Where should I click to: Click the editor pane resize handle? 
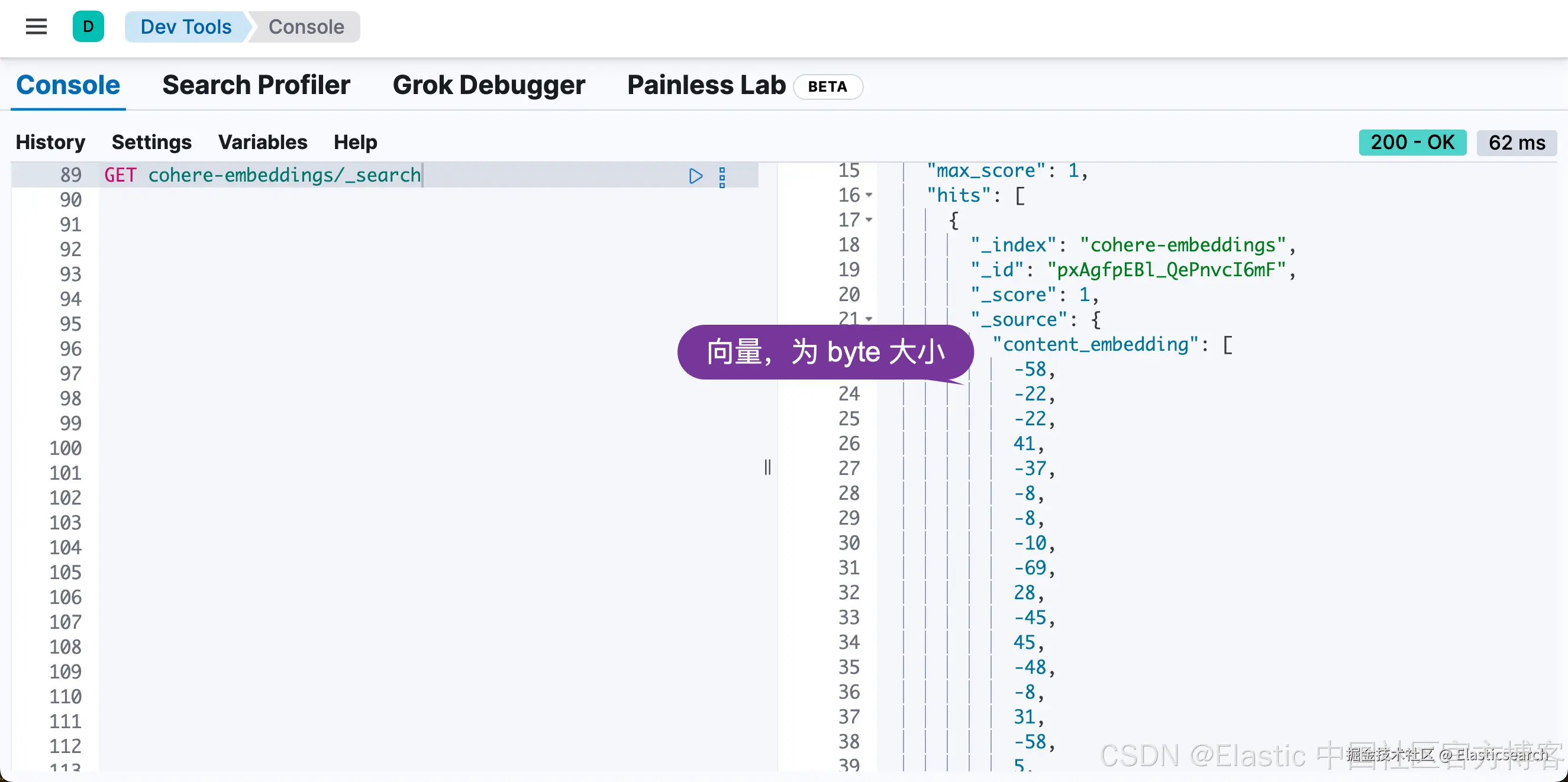[767, 467]
